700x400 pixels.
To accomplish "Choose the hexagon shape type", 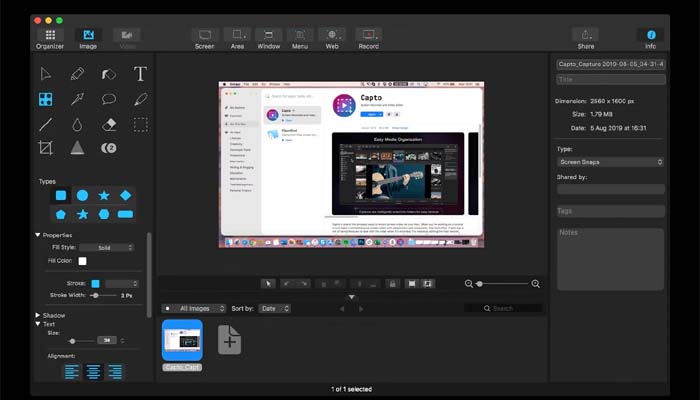I will (104, 215).
